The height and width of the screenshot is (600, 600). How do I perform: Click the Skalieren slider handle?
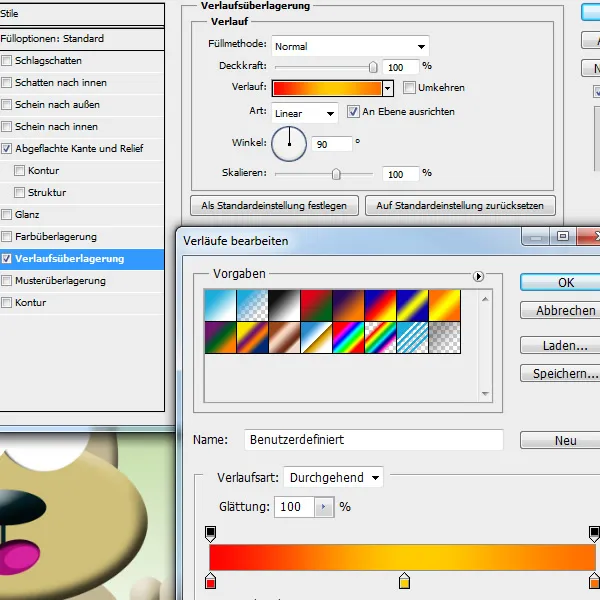(x=336, y=174)
